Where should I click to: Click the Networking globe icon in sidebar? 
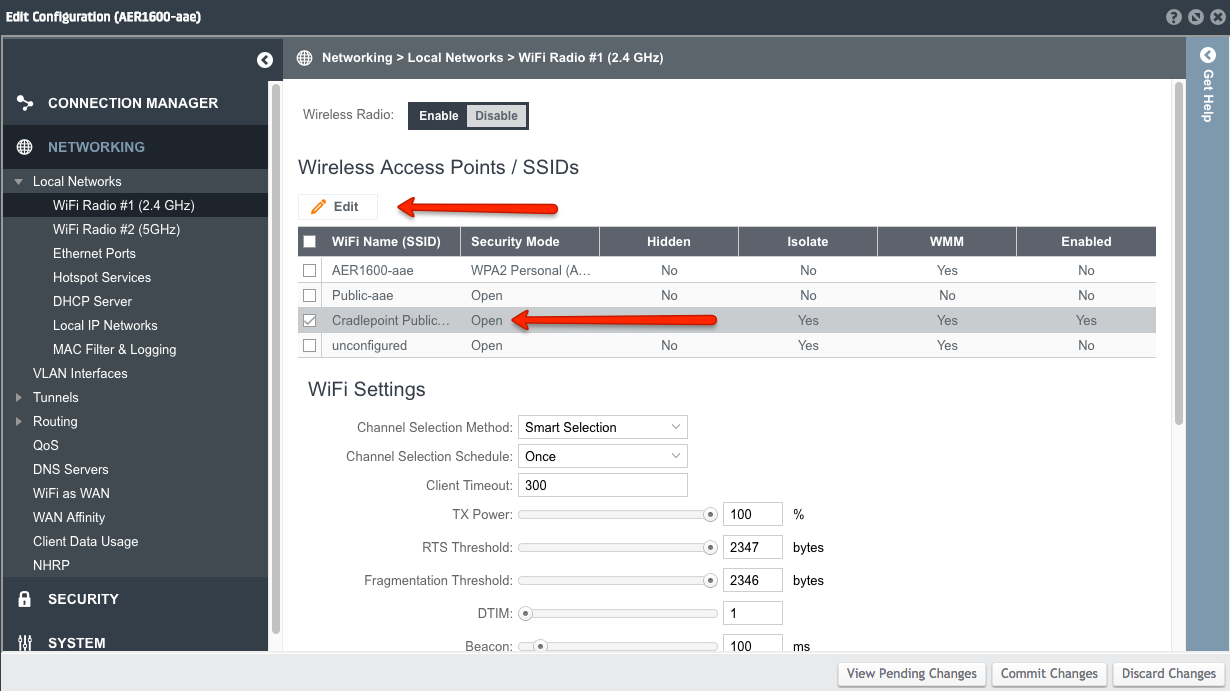25,147
